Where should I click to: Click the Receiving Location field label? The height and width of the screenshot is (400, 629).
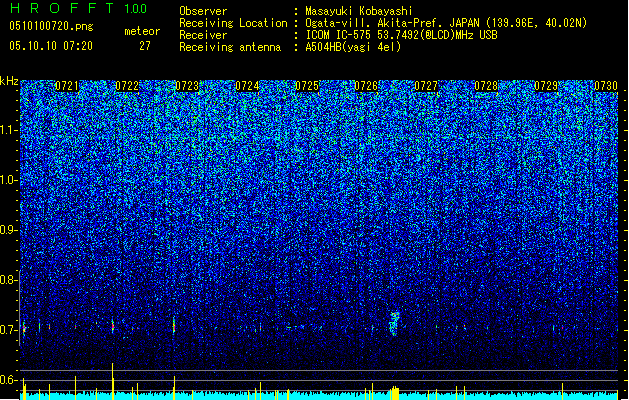click(x=233, y=23)
